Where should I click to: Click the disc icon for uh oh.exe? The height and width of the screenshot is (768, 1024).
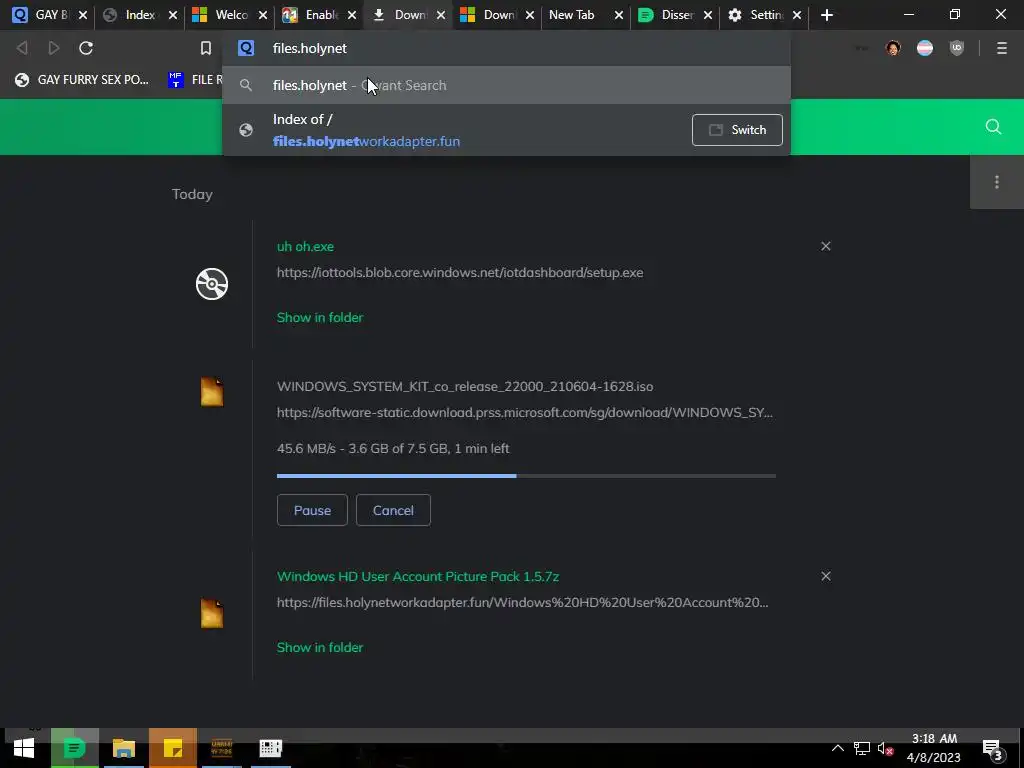coord(212,284)
